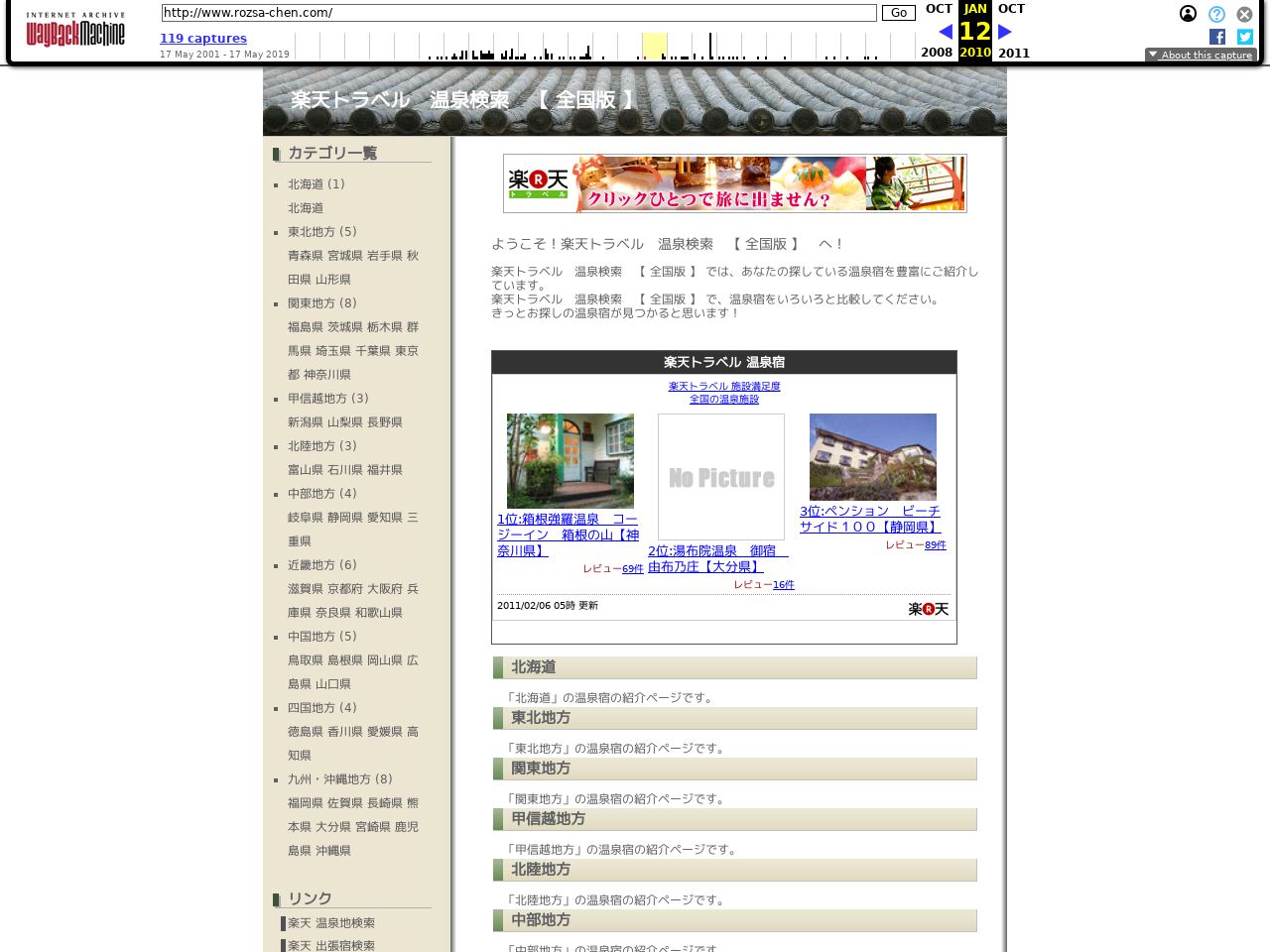The height and width of the screenshot is (952, 1270).
Task: Share this capture on Twitter
Action: [1244, 37]
